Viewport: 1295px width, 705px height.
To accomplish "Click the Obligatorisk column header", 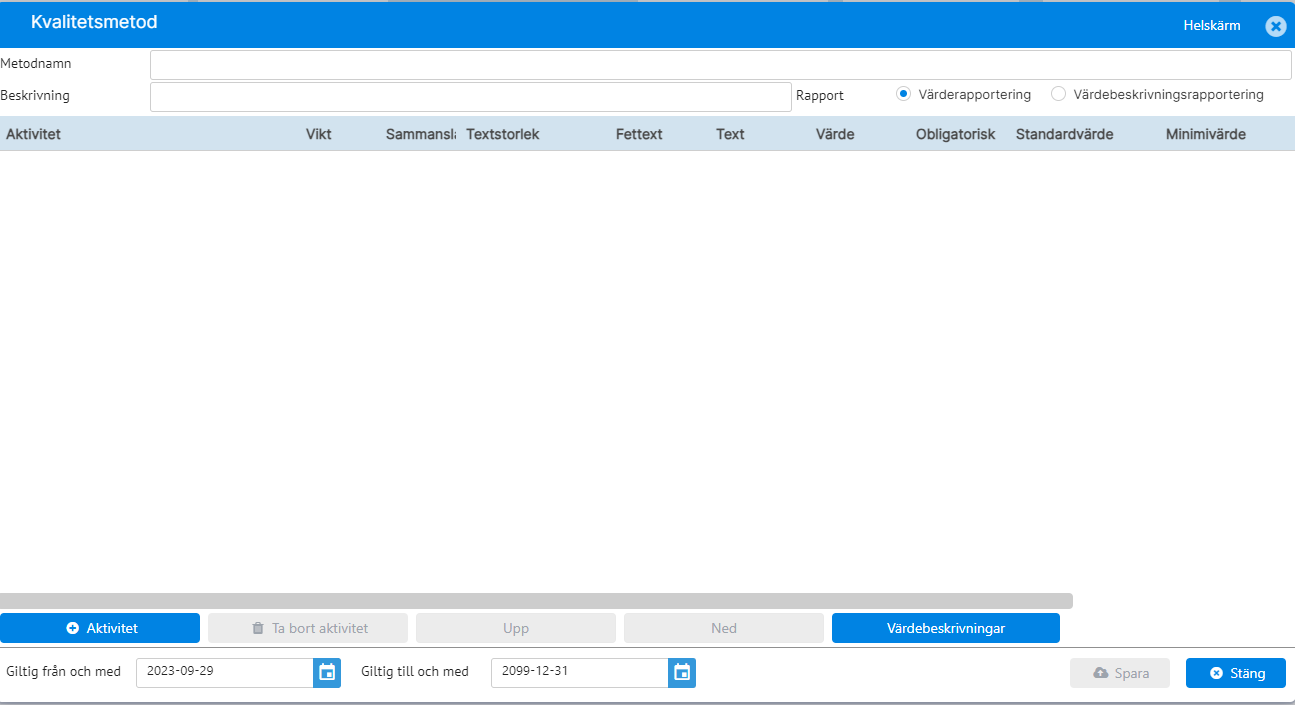I will coord(956,134).
